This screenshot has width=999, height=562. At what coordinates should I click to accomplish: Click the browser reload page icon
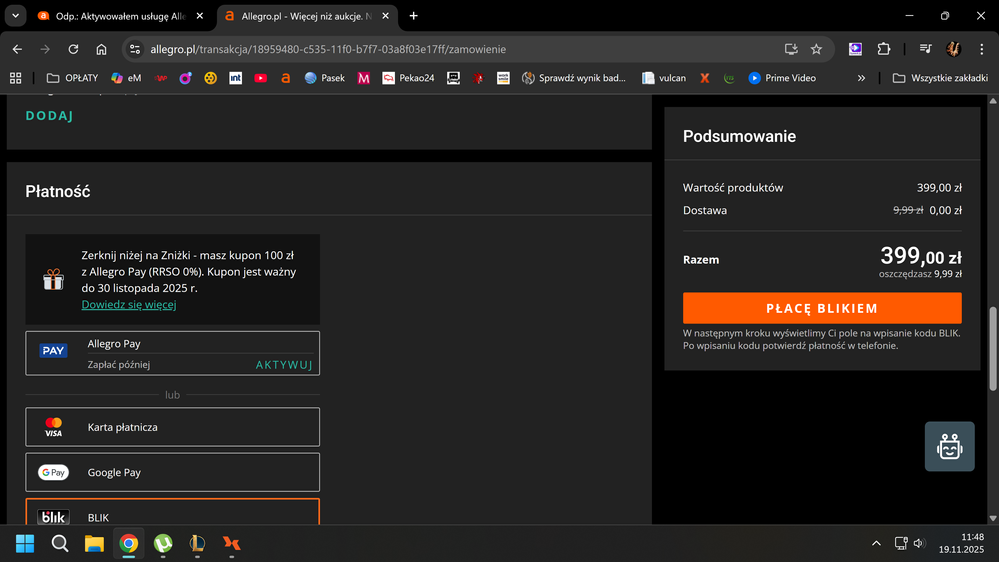[73, 49]
